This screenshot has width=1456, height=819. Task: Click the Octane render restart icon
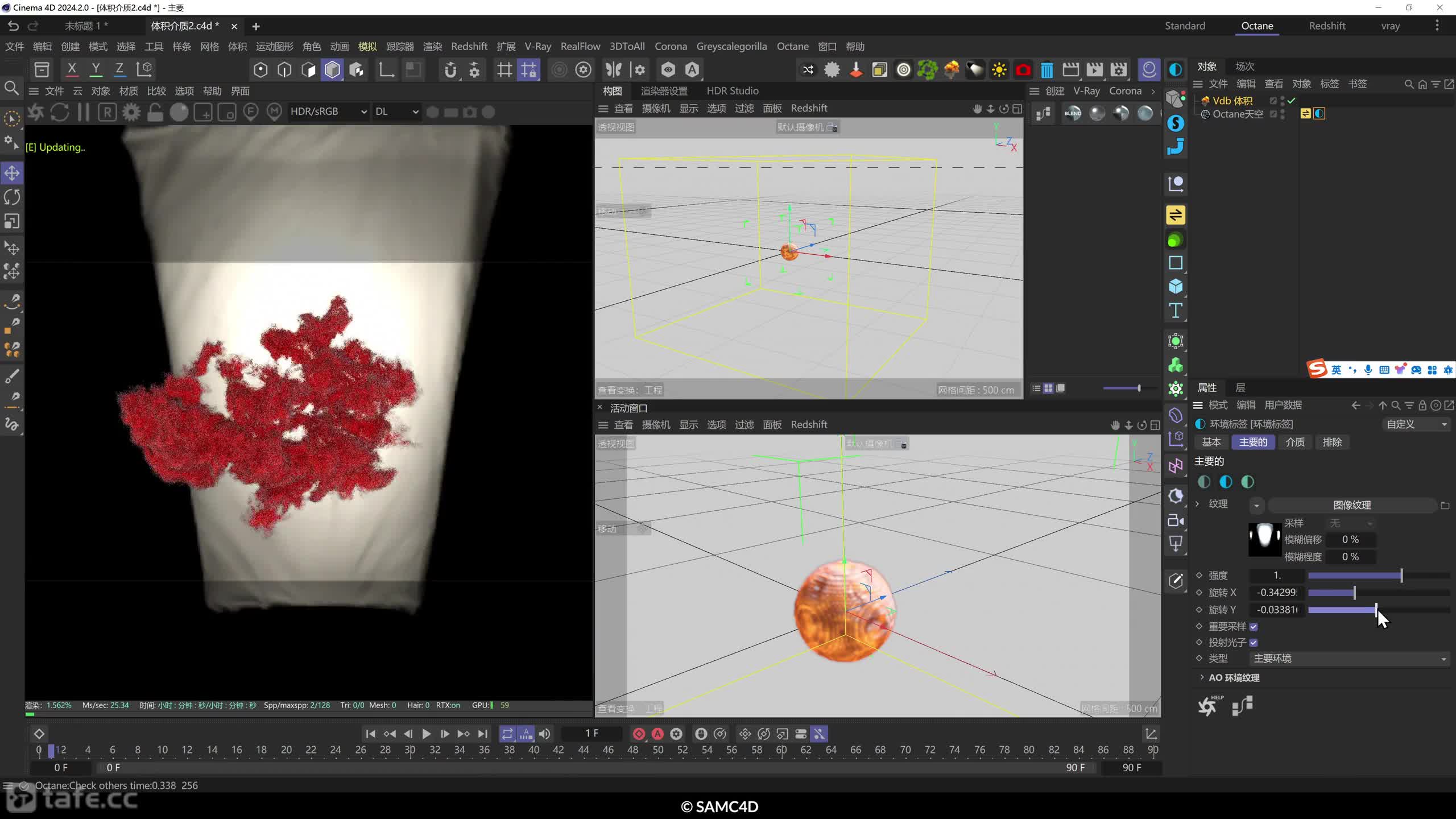(60, 112)
